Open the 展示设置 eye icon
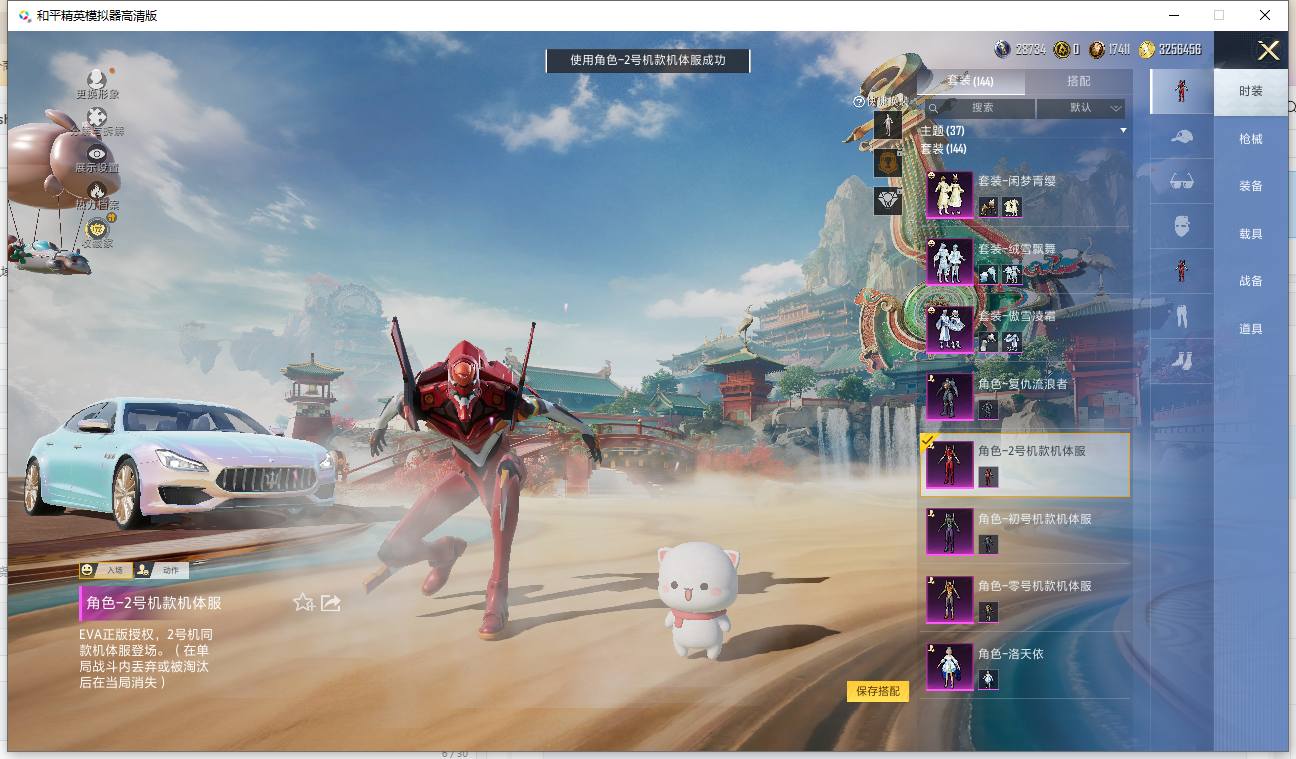The image size is (1296, 759). (x=97, y=153)
